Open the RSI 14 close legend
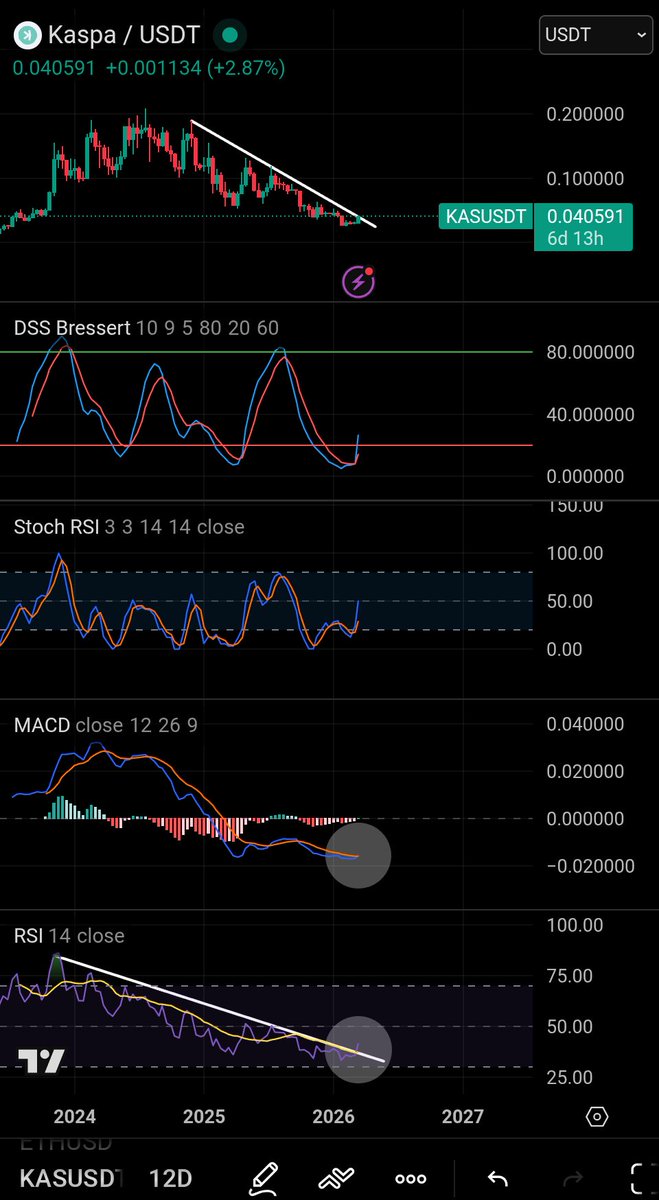The image size is (659, 1200). 69,936
